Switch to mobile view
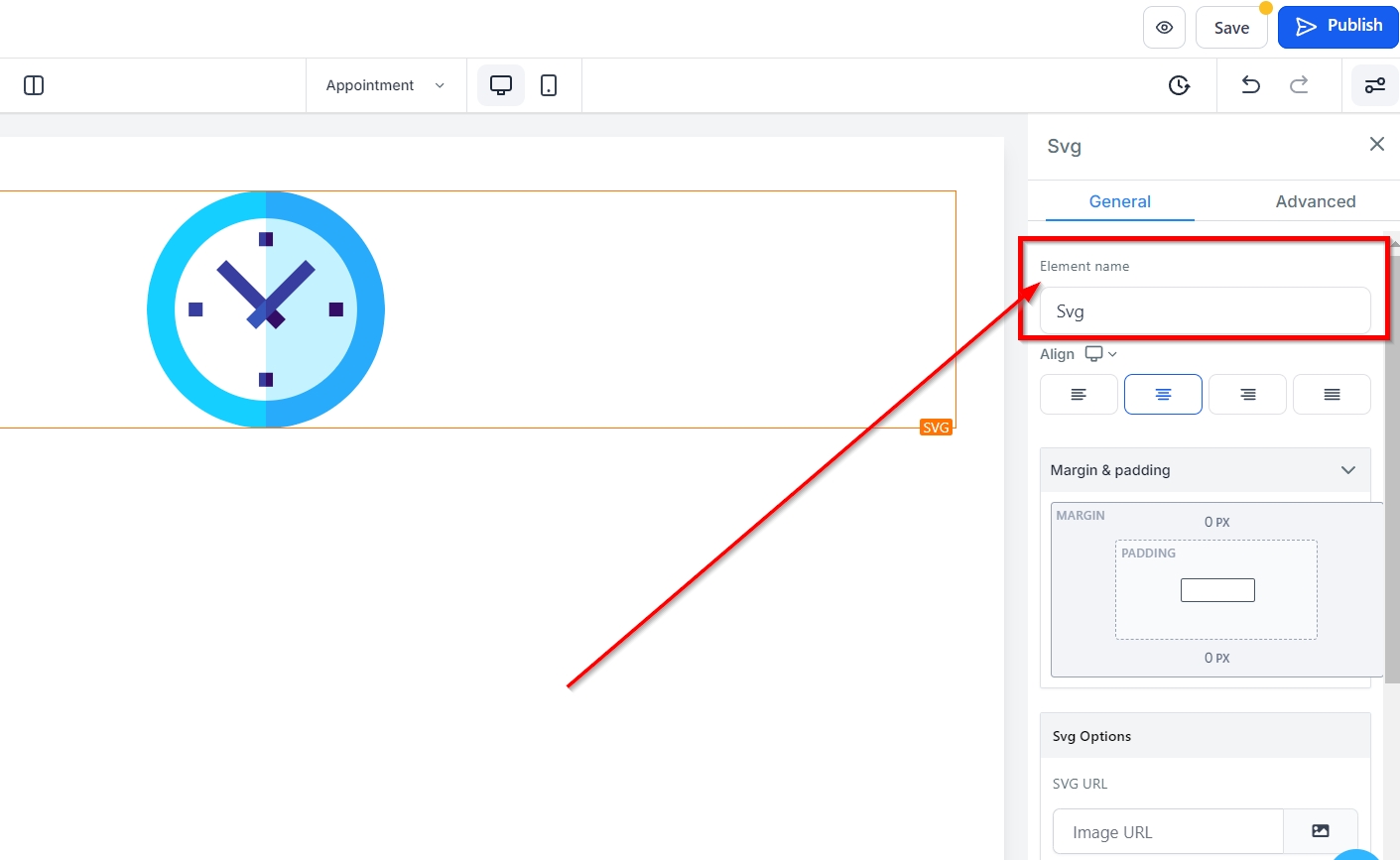The image size is (1400, 860). coord(549,85)
